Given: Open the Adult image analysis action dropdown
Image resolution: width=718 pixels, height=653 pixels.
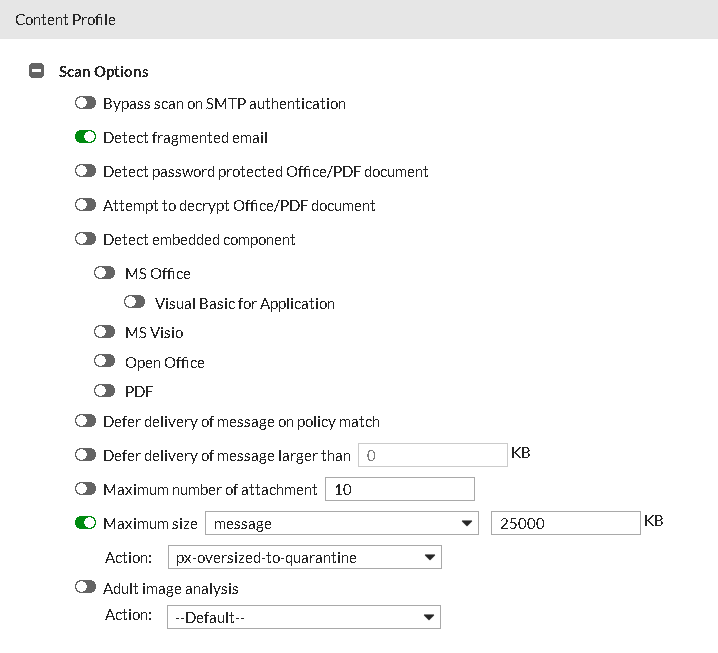Looking at the screenshot, I should [x=303, y=617].
